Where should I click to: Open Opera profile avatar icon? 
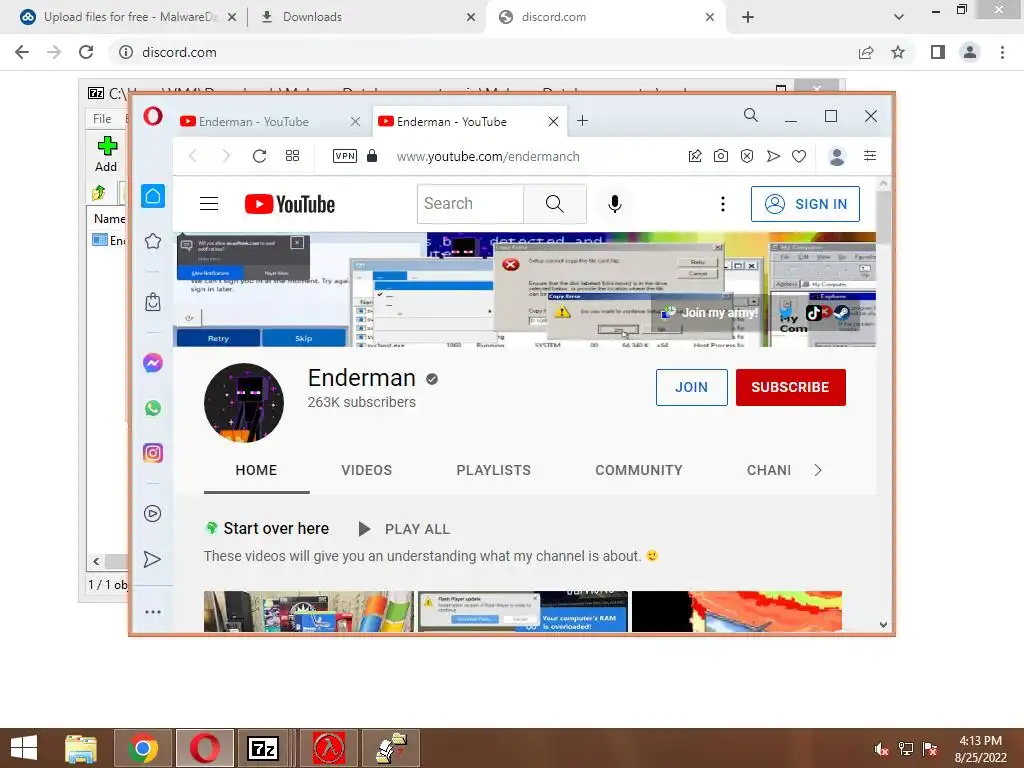(x=837, y=156)
